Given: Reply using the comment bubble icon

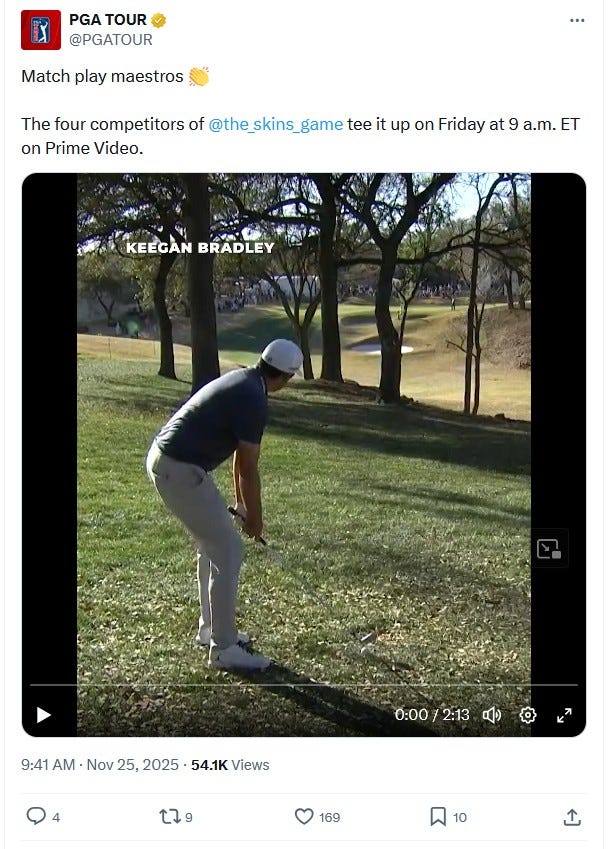Looking at the screenshot, I should click(36, 816).
